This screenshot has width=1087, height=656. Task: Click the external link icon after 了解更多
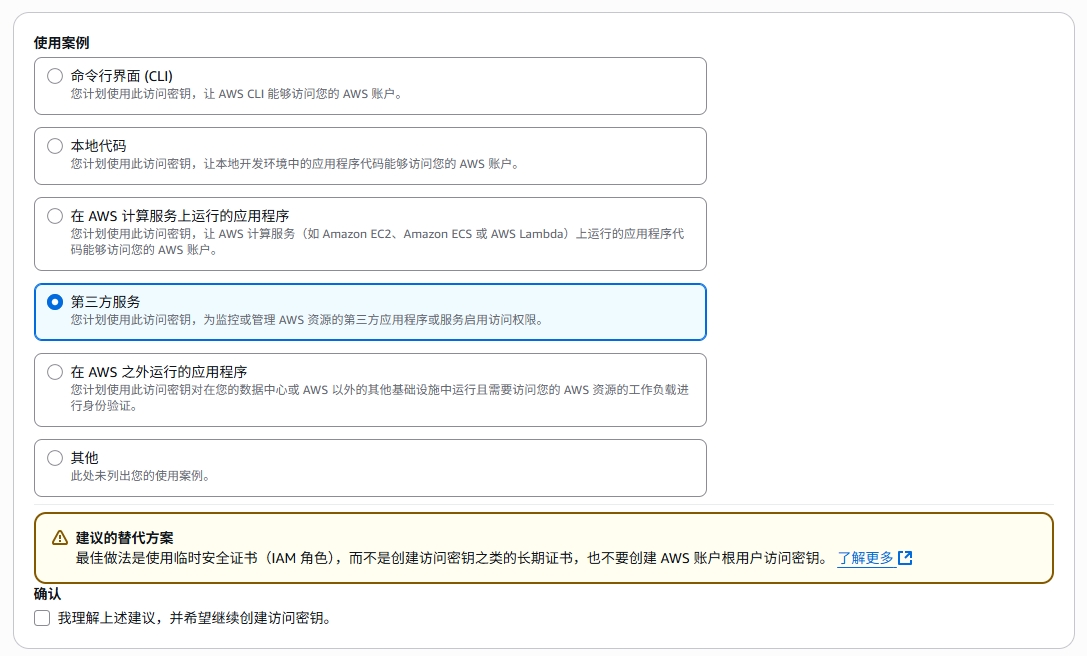pyautogui.click(x=905, y=558)
